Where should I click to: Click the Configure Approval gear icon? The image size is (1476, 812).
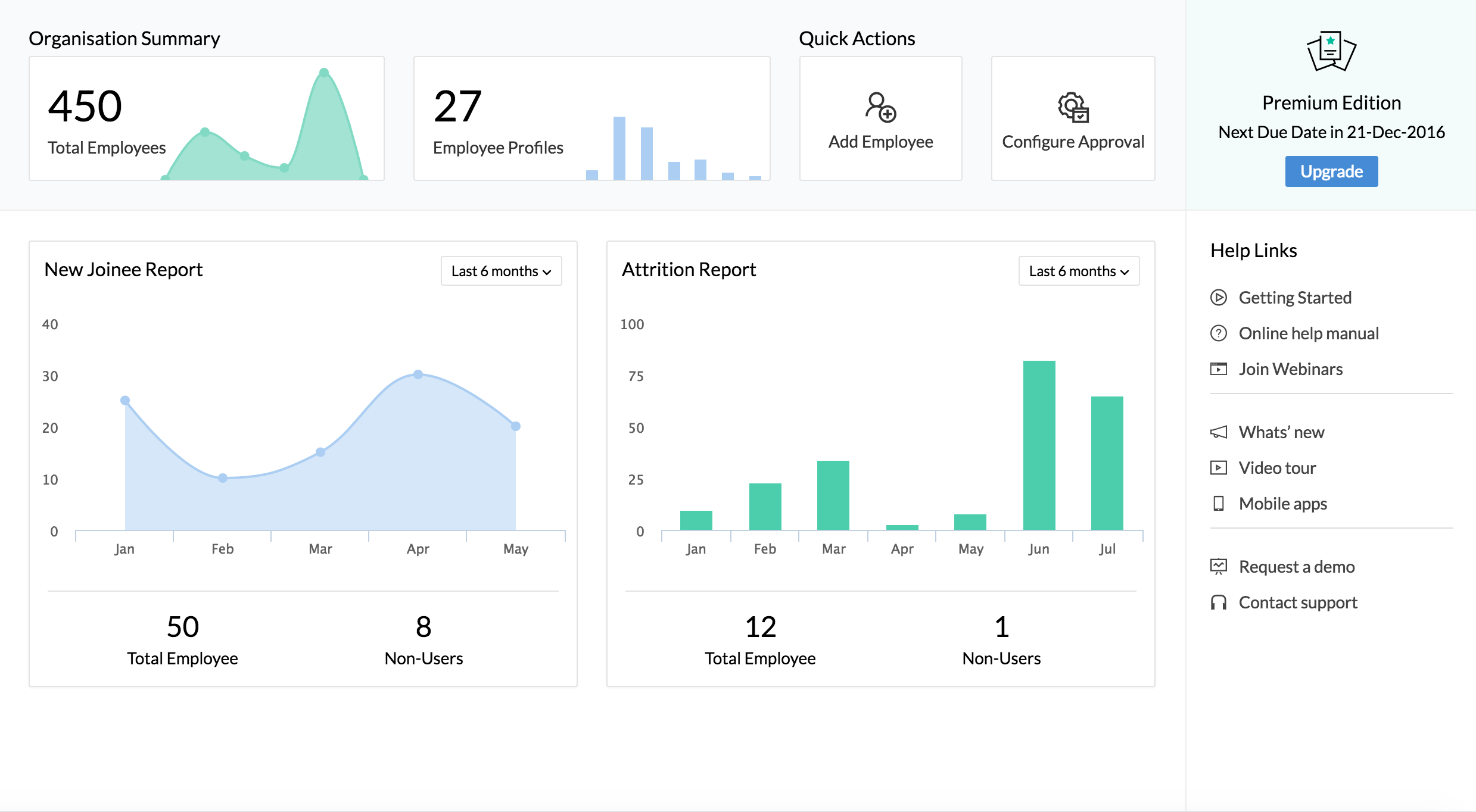pos(1073,108)
